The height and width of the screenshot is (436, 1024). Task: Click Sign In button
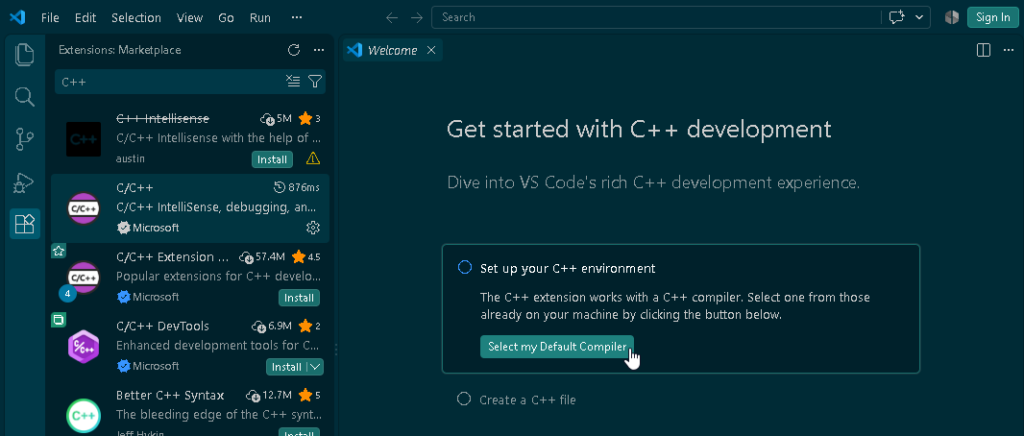pyautogui.click(x=993, y=18)
